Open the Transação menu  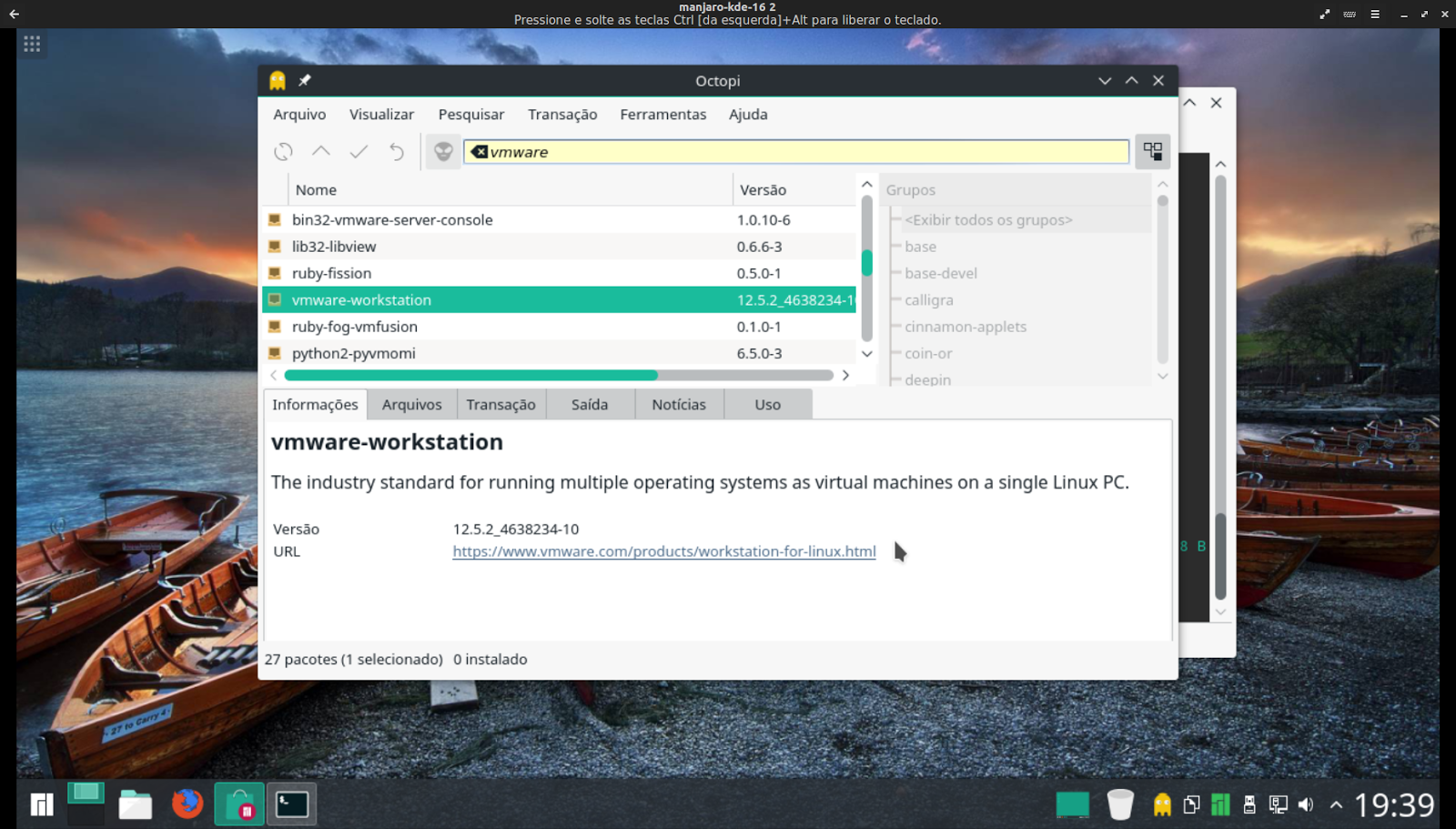(x=562, y=115)
